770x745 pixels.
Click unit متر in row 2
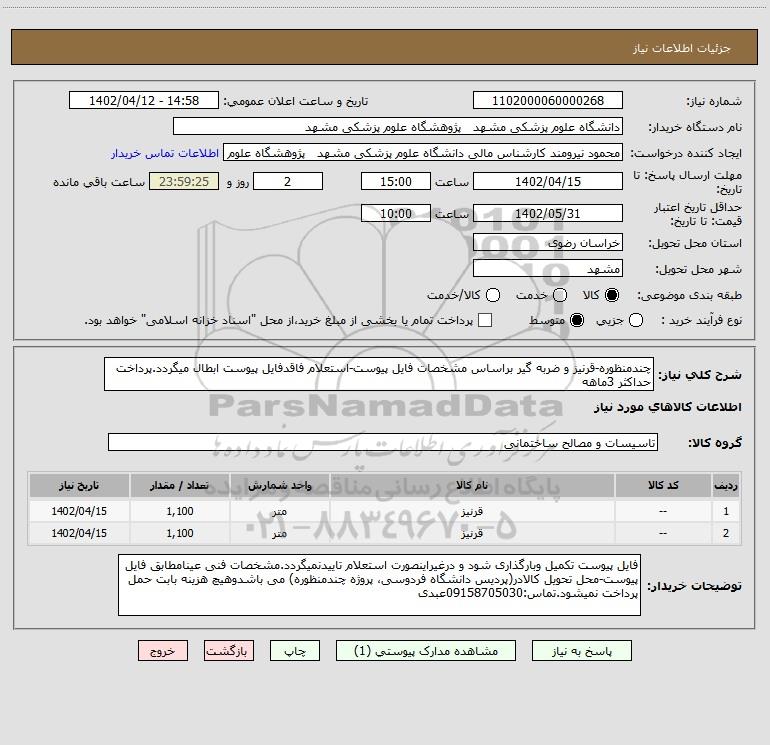(x=279, y=533)
